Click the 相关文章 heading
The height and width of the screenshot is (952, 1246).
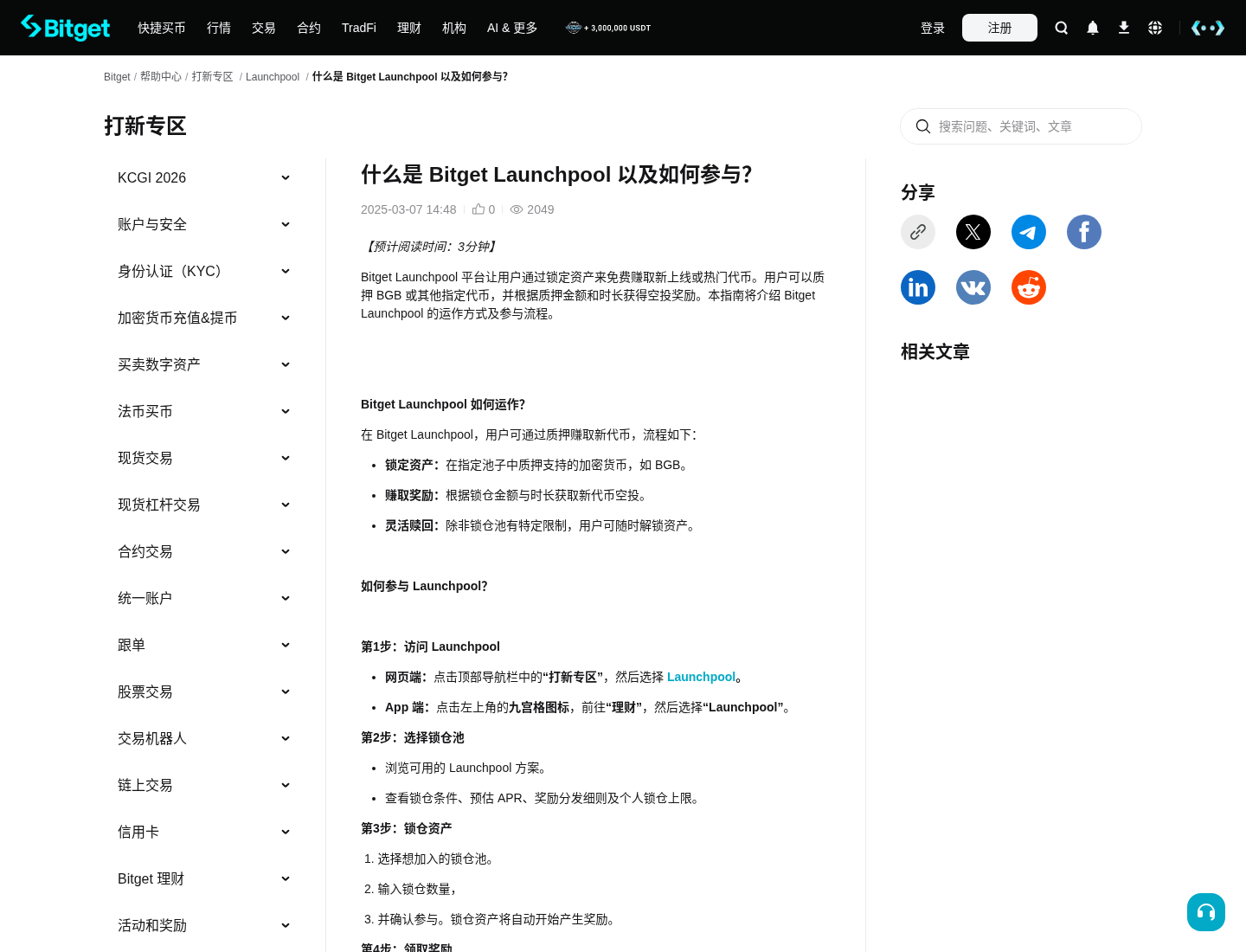[935, 351]
